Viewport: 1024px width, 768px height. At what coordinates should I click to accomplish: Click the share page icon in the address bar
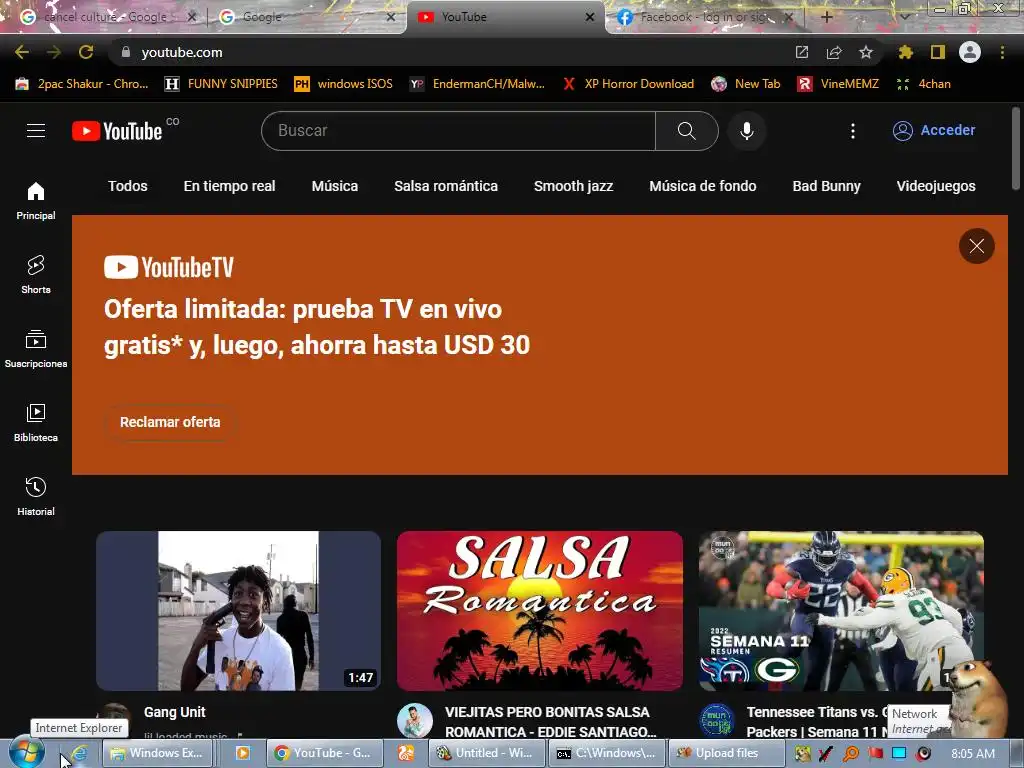pos(834,52)
